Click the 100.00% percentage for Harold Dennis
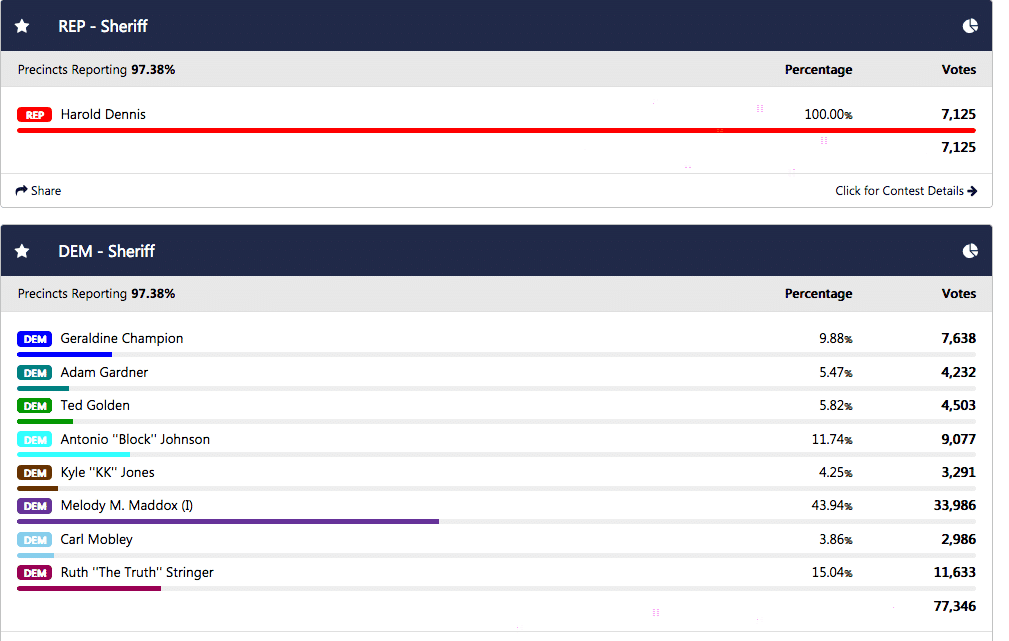The height and width of the screenshot is (641, 1009). click(x=828, y=115)
